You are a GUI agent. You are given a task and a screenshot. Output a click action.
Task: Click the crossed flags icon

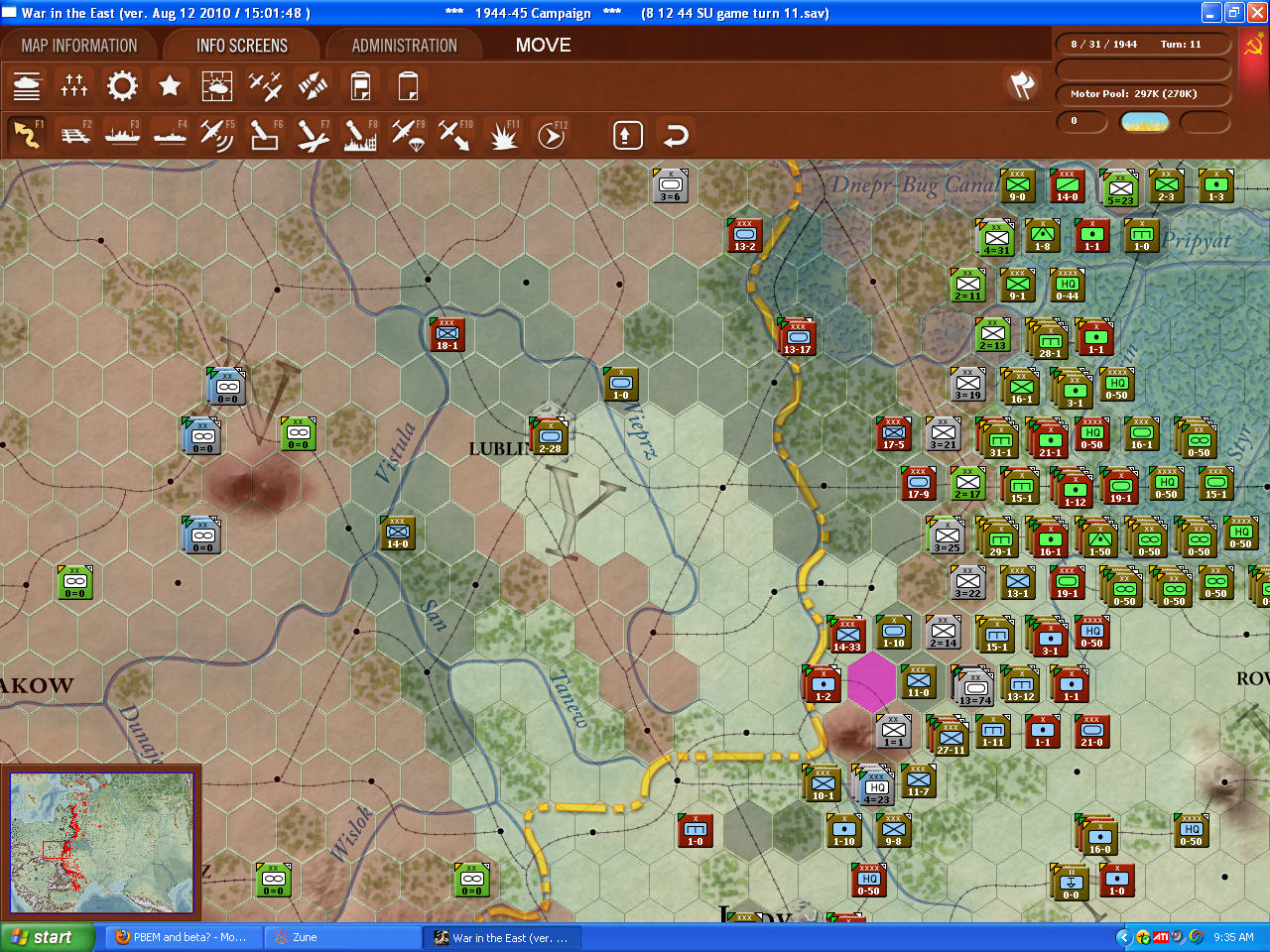point(1022,85)
